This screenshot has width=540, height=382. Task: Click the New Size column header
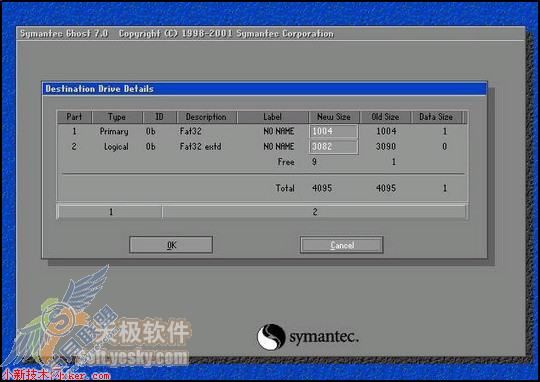click(x=334, y=117)
